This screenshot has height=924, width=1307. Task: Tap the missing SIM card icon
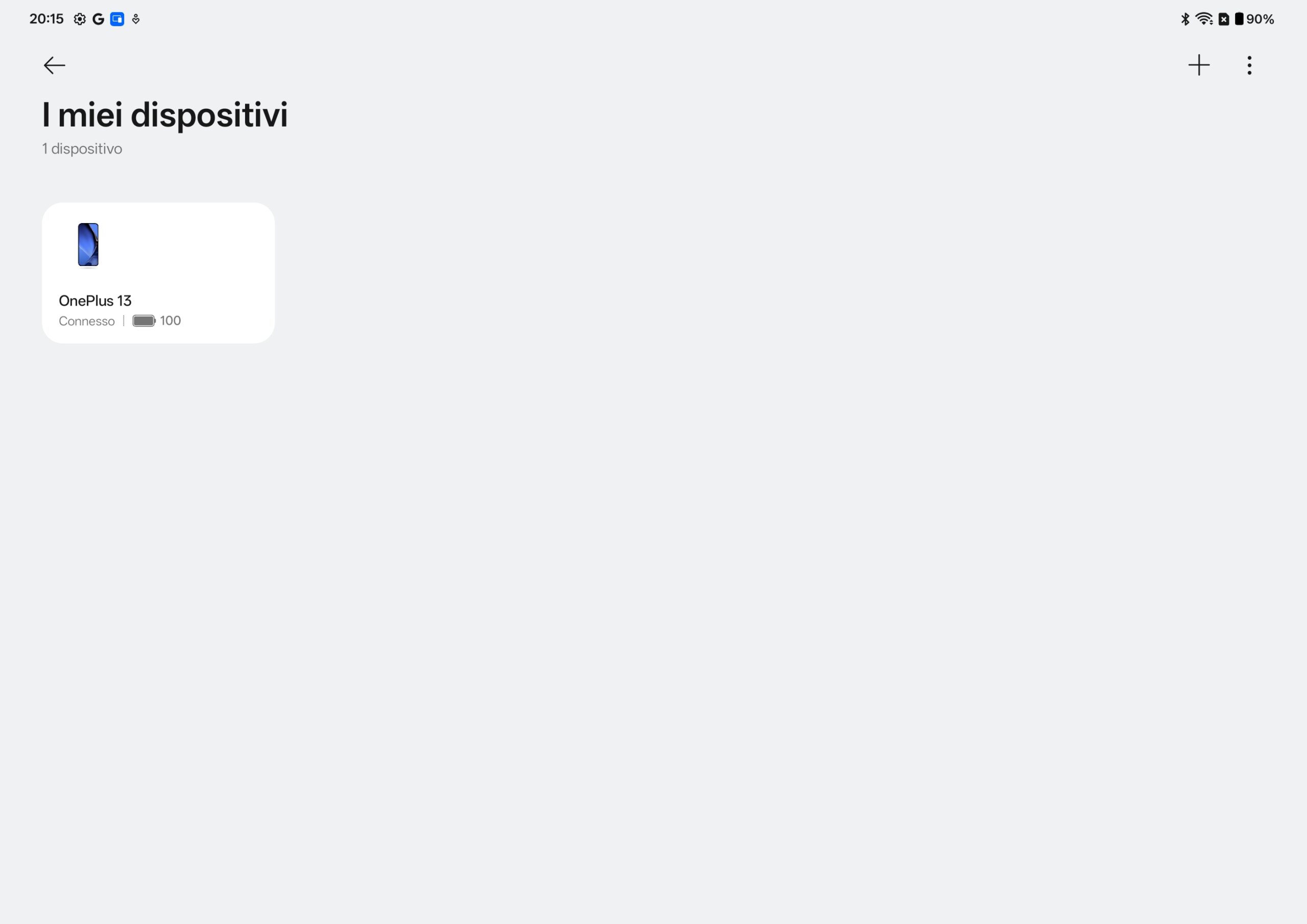point(1223,19)
